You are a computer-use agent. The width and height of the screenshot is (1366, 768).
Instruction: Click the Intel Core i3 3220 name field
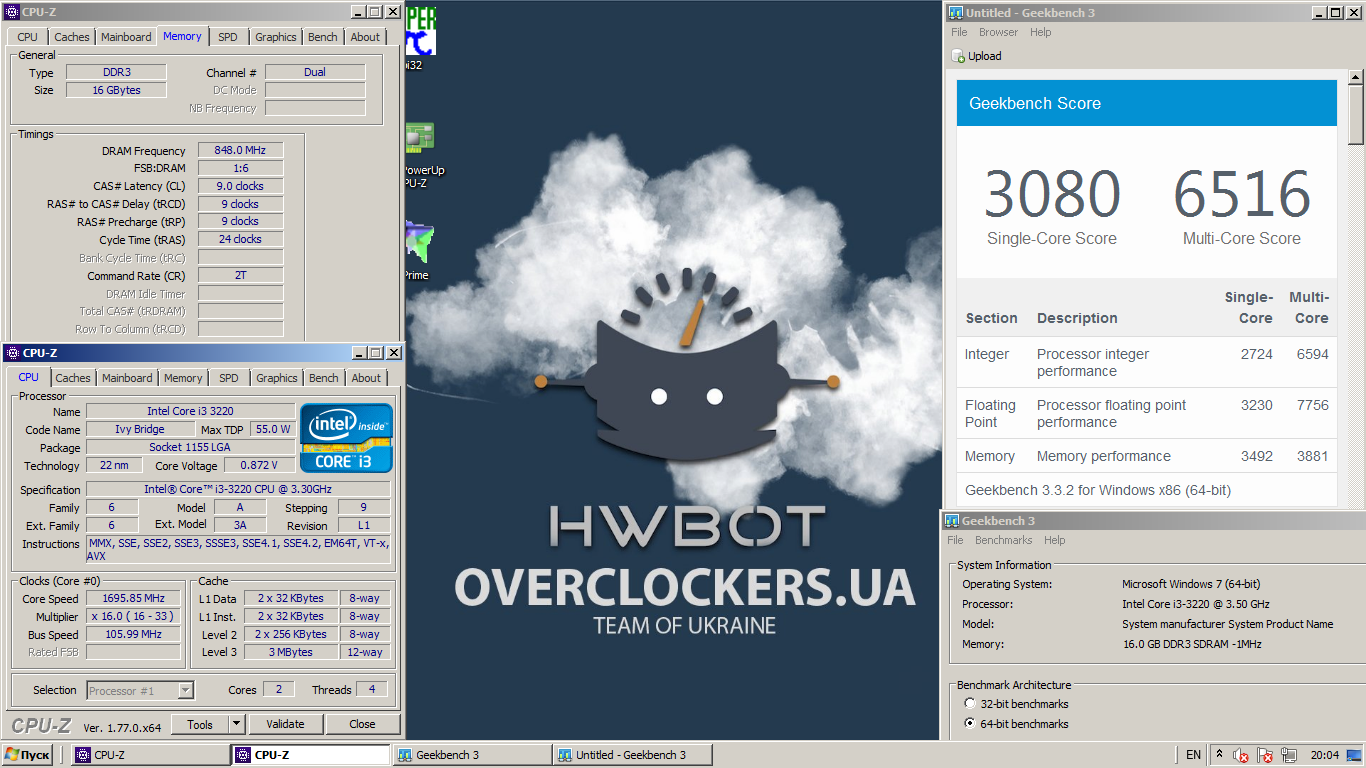tap(190, 411)
